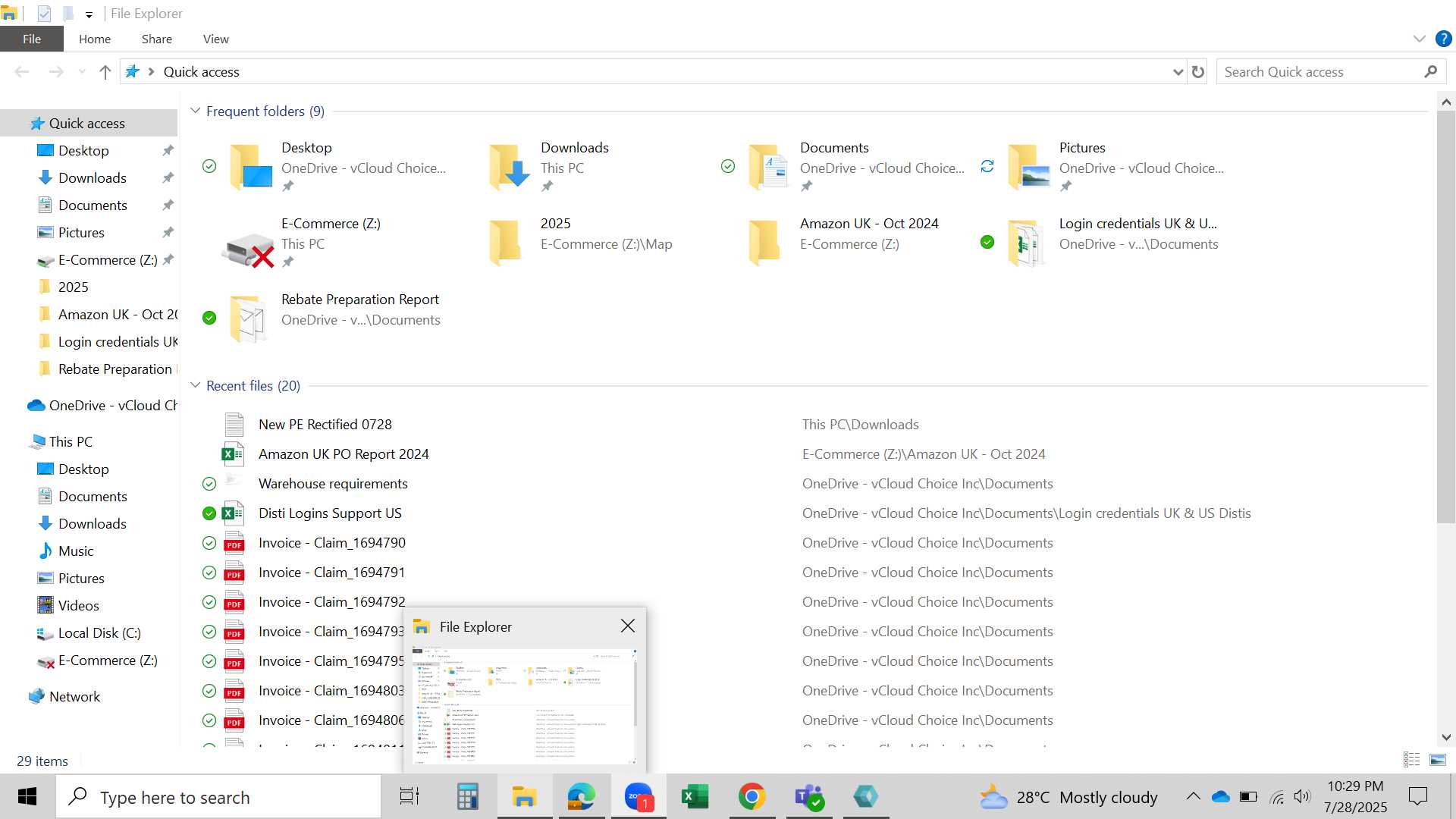Select Invoice - Claim_1694792 file
Viewport: 1456px width, 819px height.
tap(331, 602)
